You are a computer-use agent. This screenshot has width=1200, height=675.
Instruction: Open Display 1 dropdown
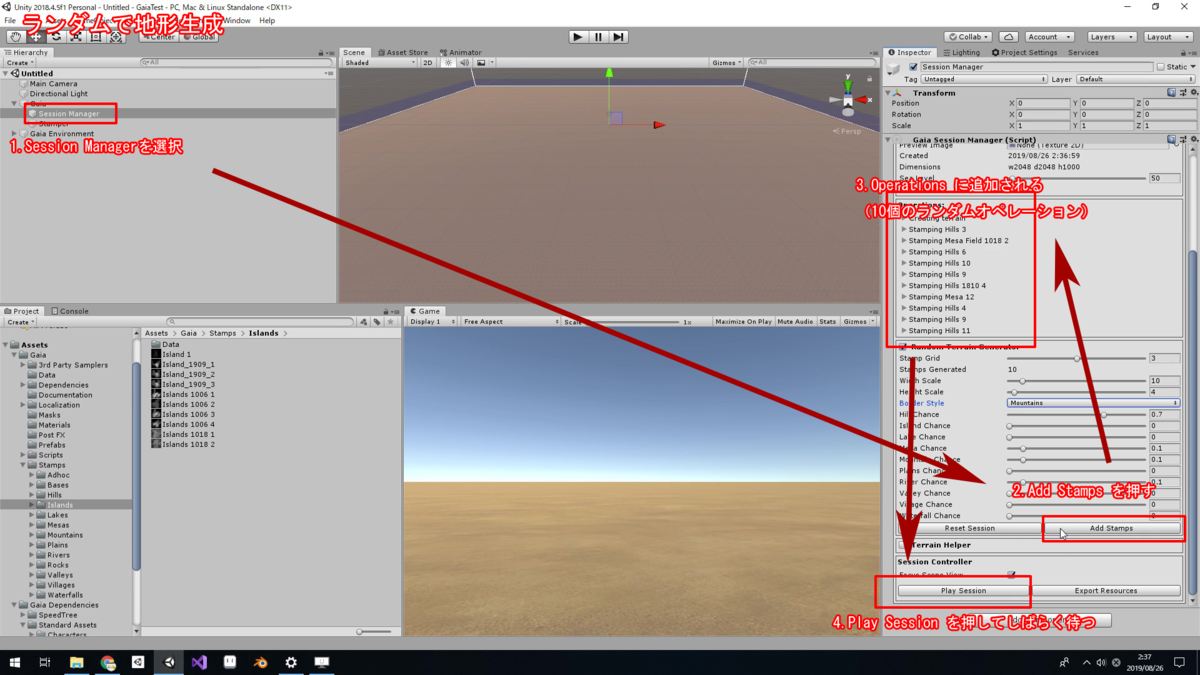point(432,322)
